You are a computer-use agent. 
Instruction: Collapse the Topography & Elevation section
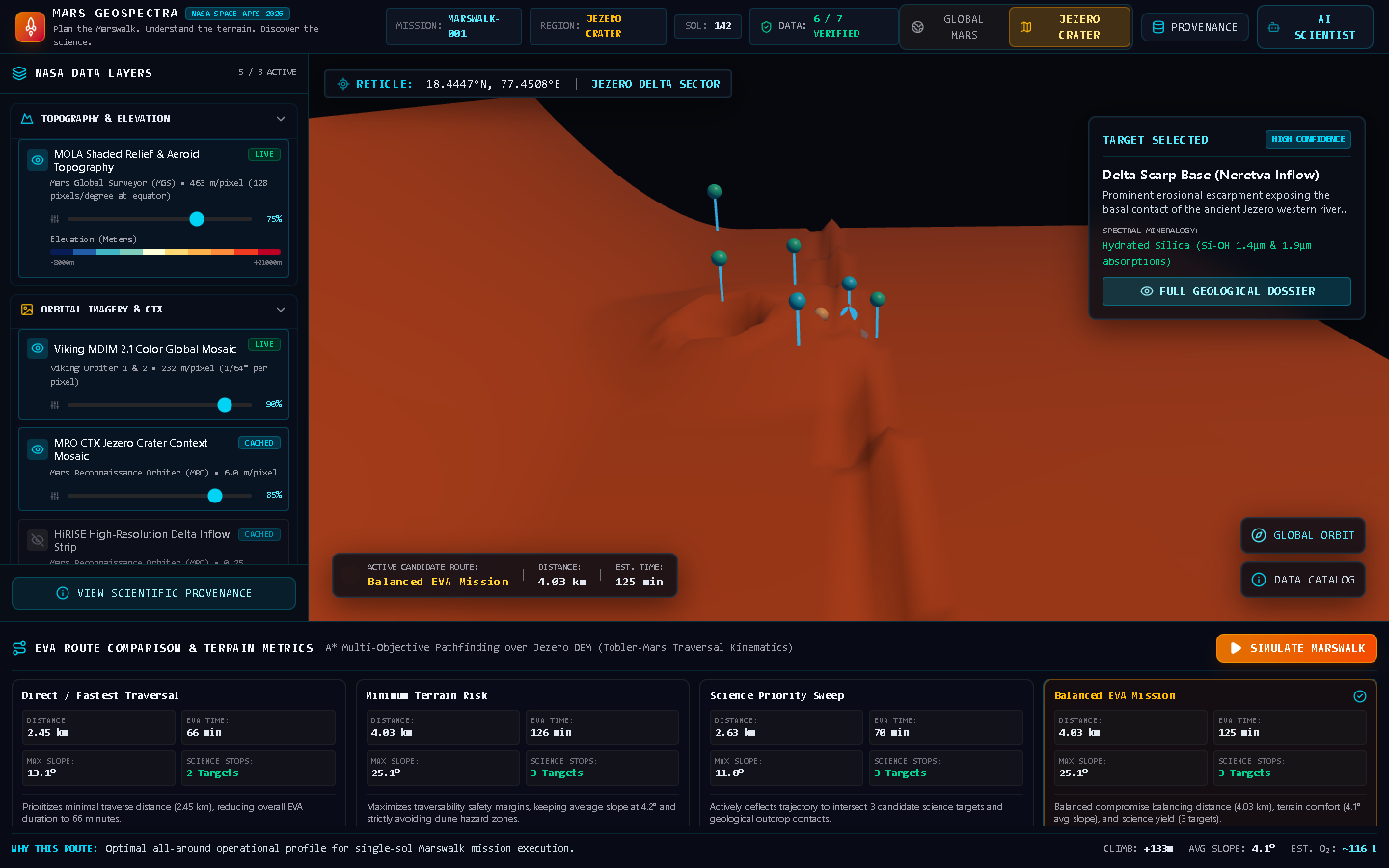(281, 119)
